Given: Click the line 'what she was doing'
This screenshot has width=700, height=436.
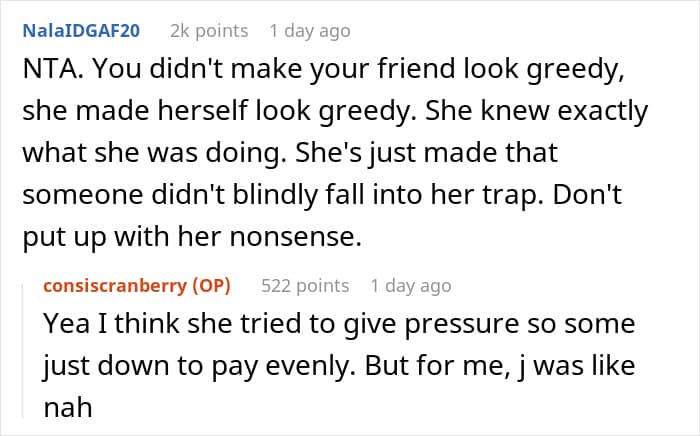Looking at the screenshot, I should point(154,153).
